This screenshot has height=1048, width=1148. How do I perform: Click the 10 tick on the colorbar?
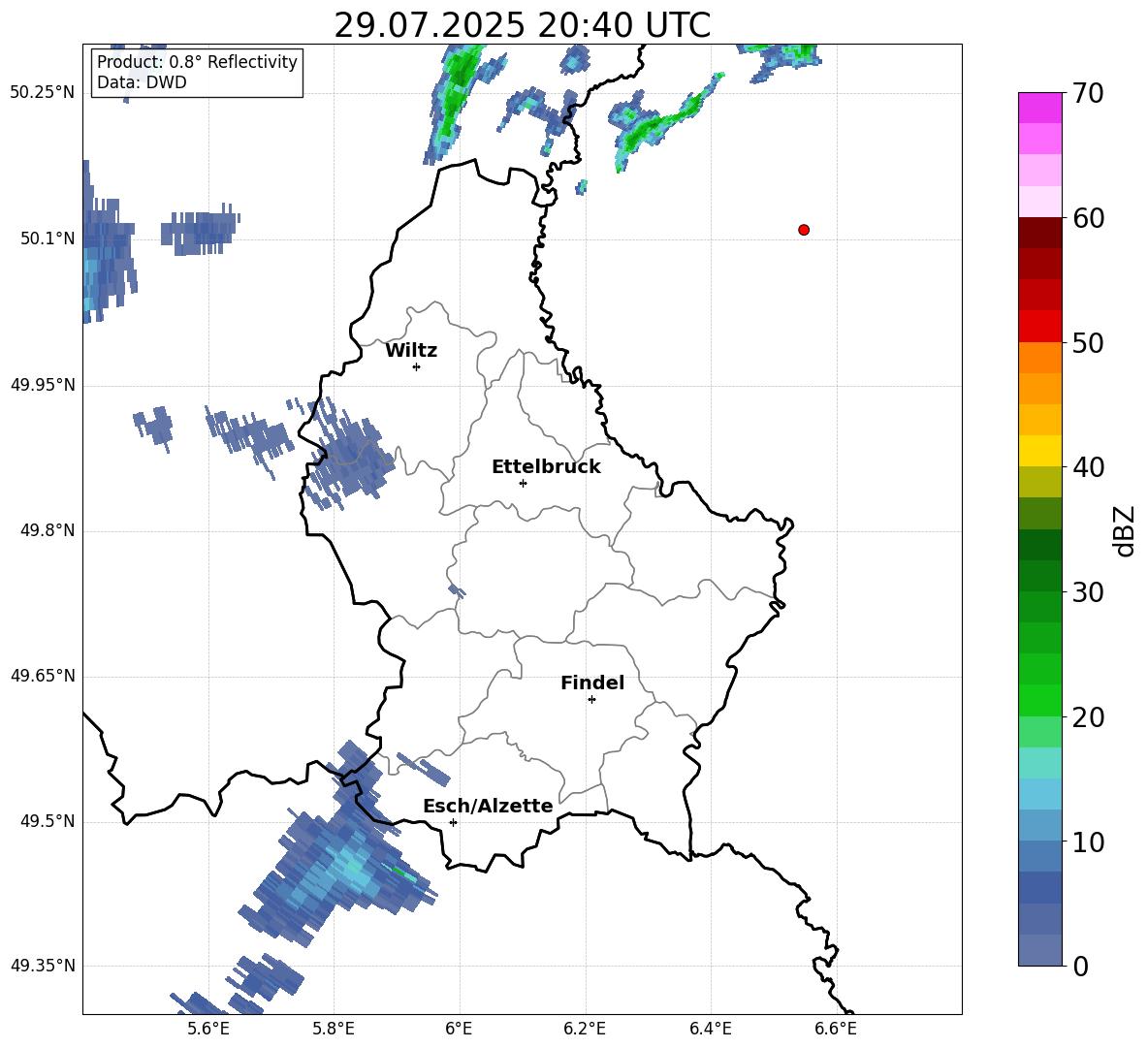[x=1088, y=842]
